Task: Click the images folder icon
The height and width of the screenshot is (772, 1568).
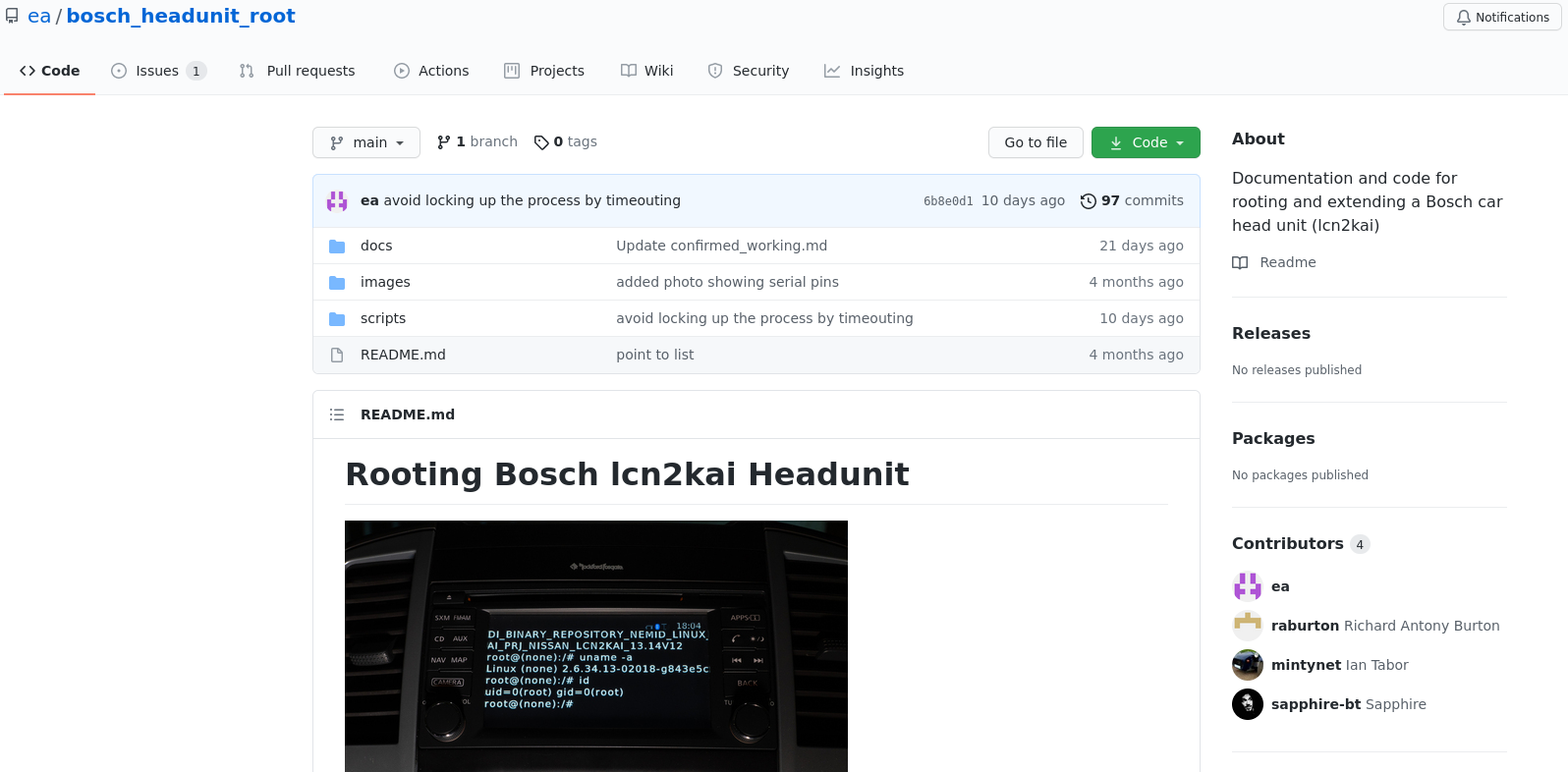Action: coord(337,283)
